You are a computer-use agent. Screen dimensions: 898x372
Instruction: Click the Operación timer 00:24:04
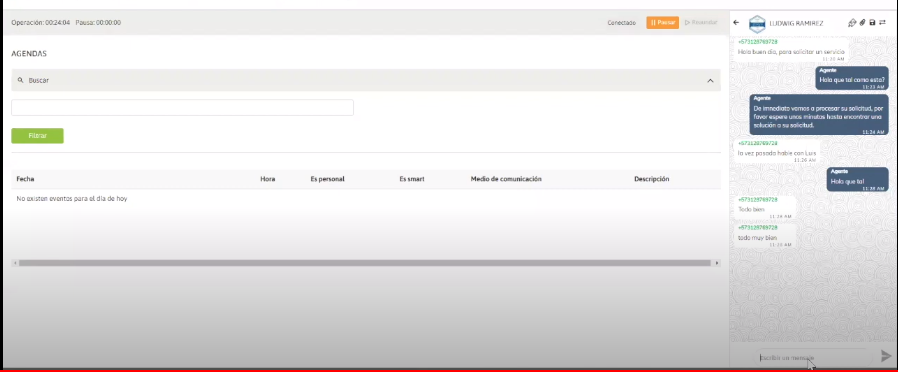[x=41, y=23]
